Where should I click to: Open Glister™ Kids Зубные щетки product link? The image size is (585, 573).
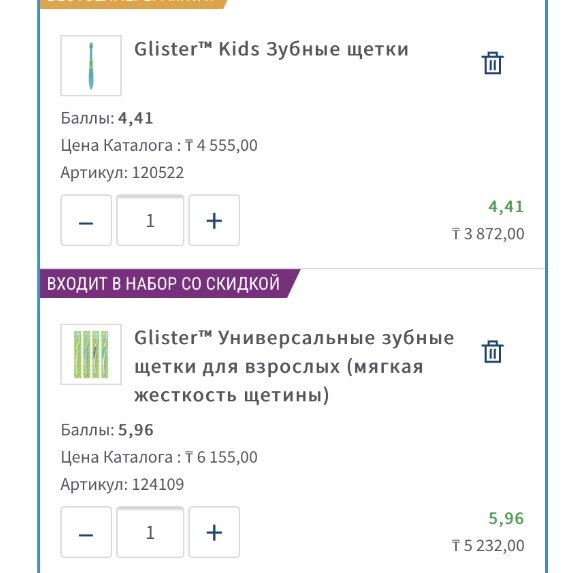click(x=271, y=49)
